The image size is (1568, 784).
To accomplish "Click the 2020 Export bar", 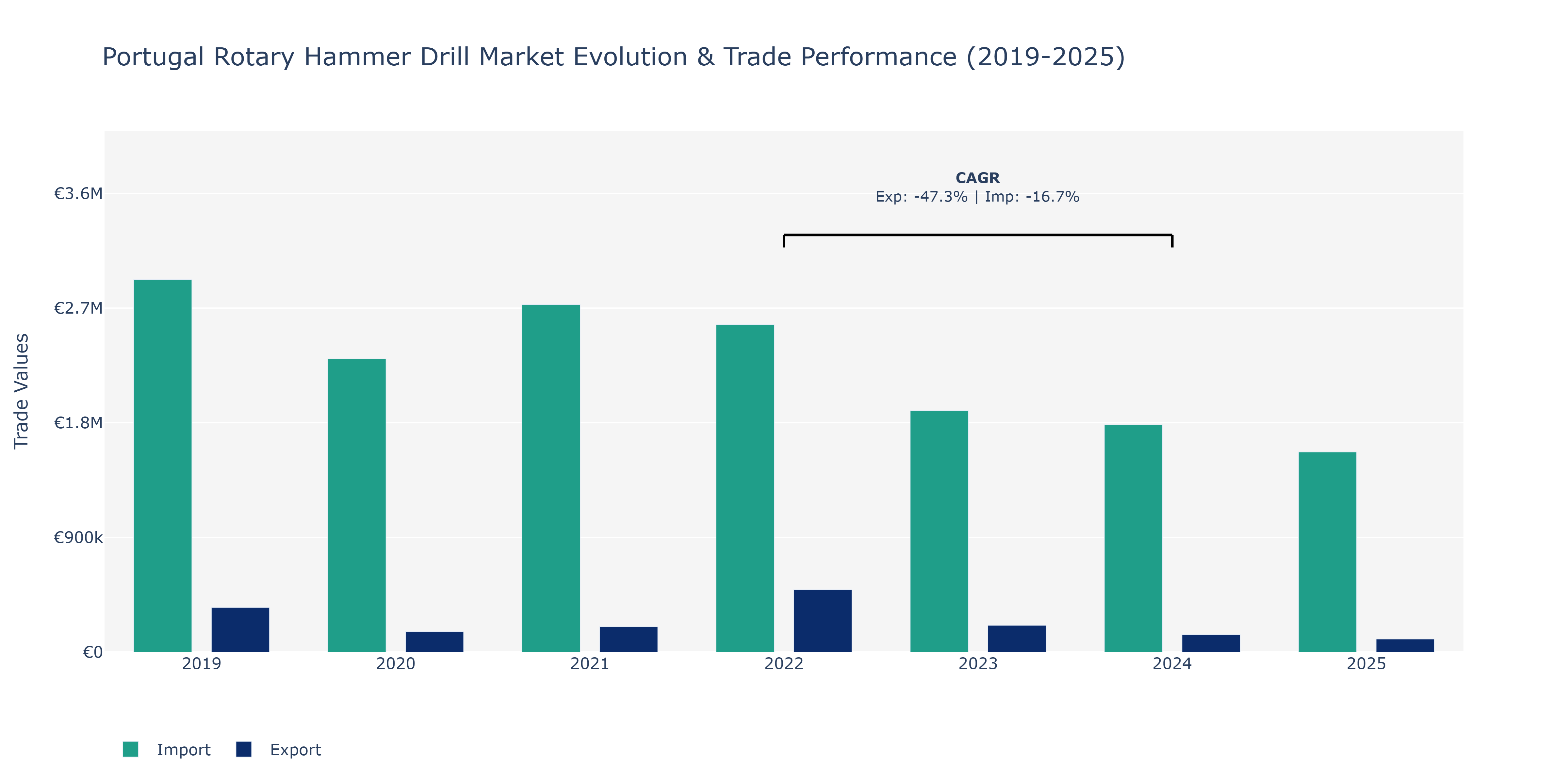I will [434, 642].
